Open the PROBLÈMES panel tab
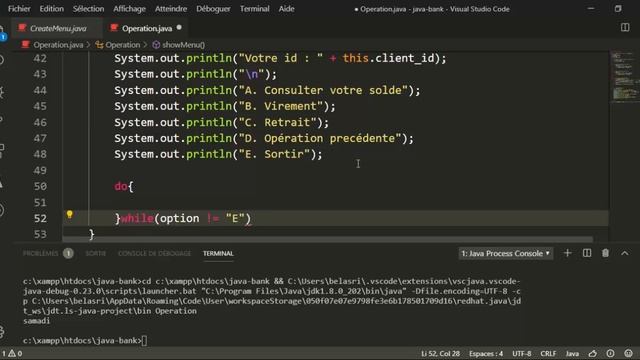The image size is (640, 360). [40, 253]
